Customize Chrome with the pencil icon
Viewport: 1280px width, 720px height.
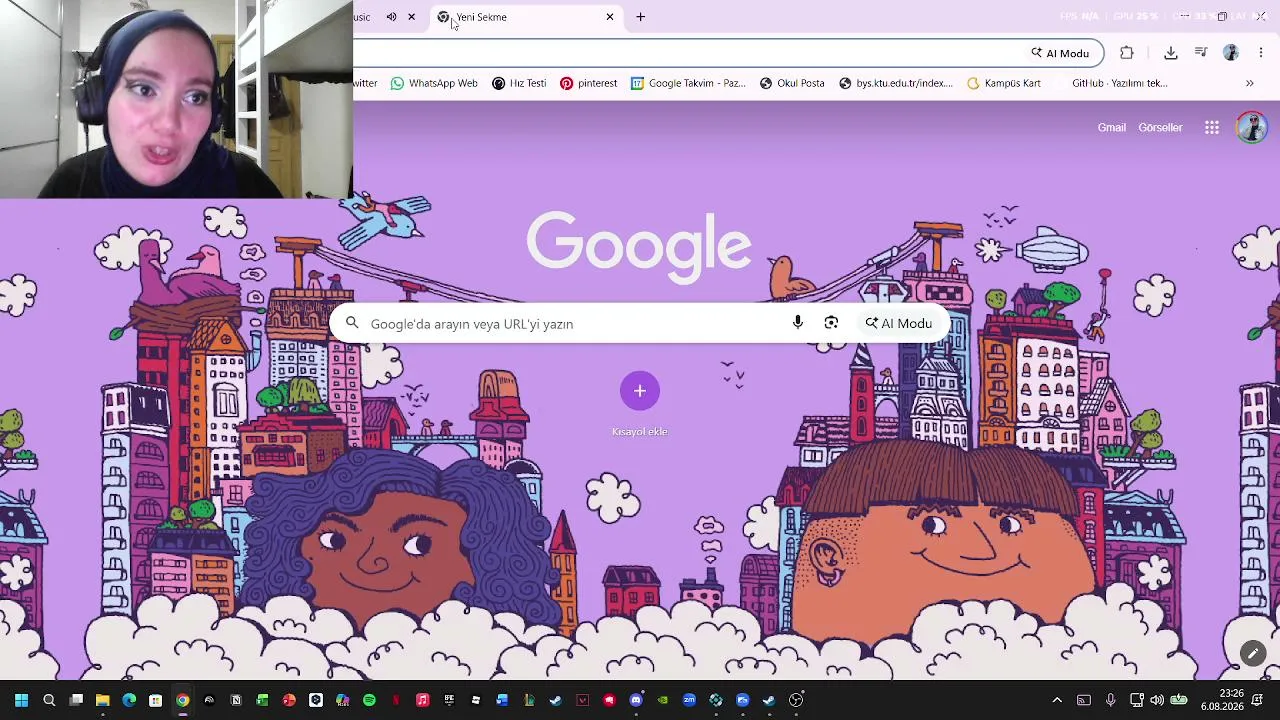(x=1253, y=654)
